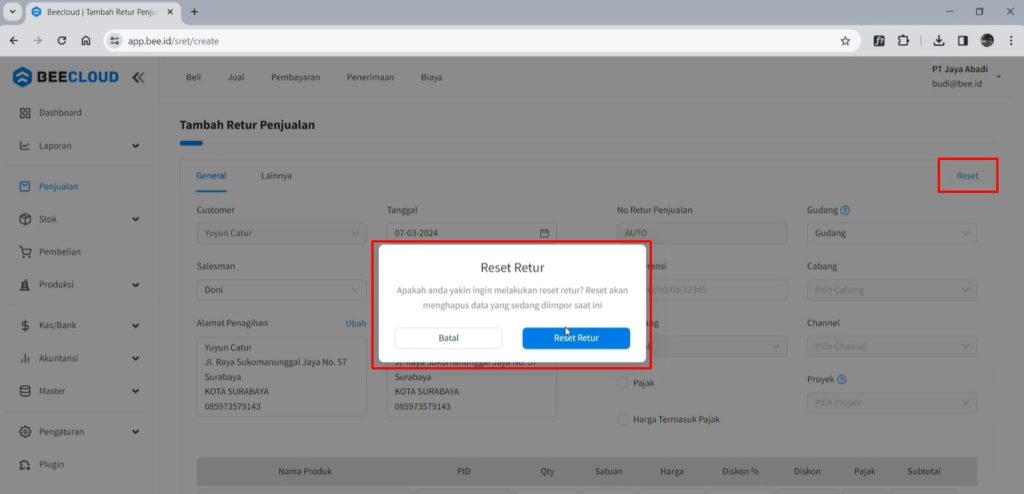Click the Akuntansi bar chart icon
Image resolution: width=1024 pixels, height=494 pixels.
pyautogui.click(x=25, y=358)
